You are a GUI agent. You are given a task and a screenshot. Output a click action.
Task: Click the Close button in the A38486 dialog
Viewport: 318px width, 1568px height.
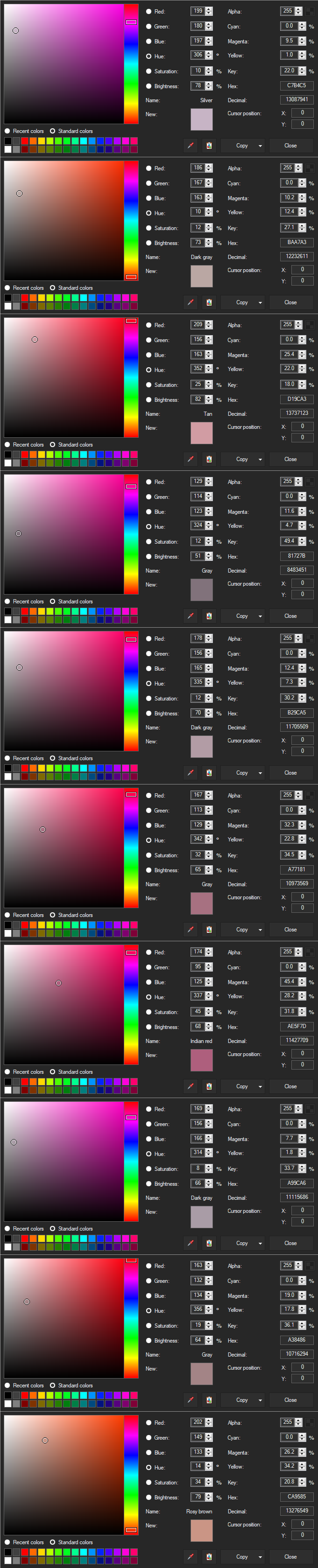pyautogui.click(x=290, y=1400)
